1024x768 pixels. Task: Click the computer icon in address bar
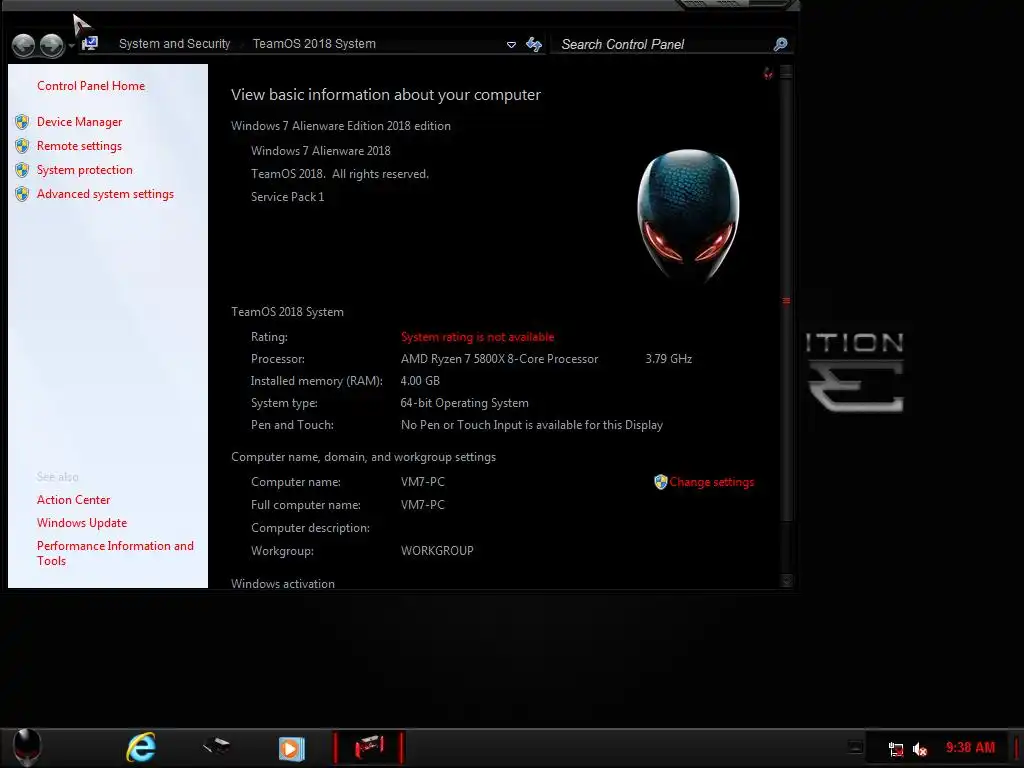coord(89,44)
